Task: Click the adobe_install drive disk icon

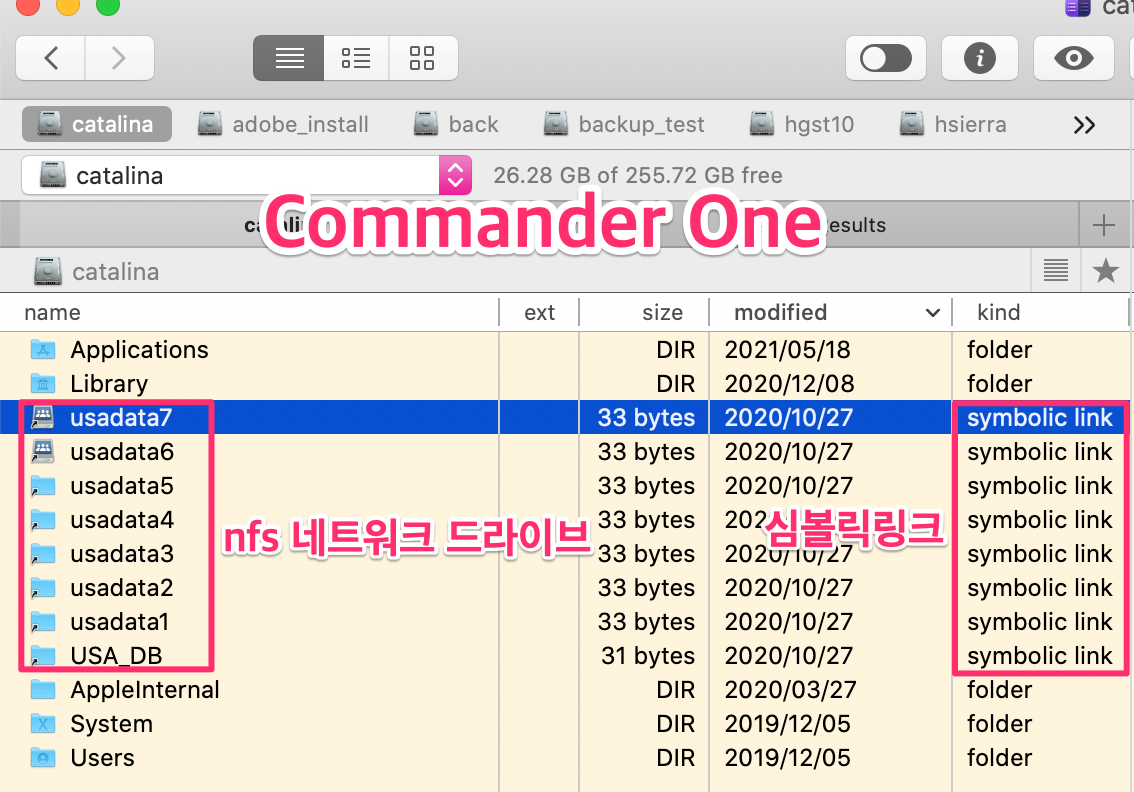Action: coord(210,124)
